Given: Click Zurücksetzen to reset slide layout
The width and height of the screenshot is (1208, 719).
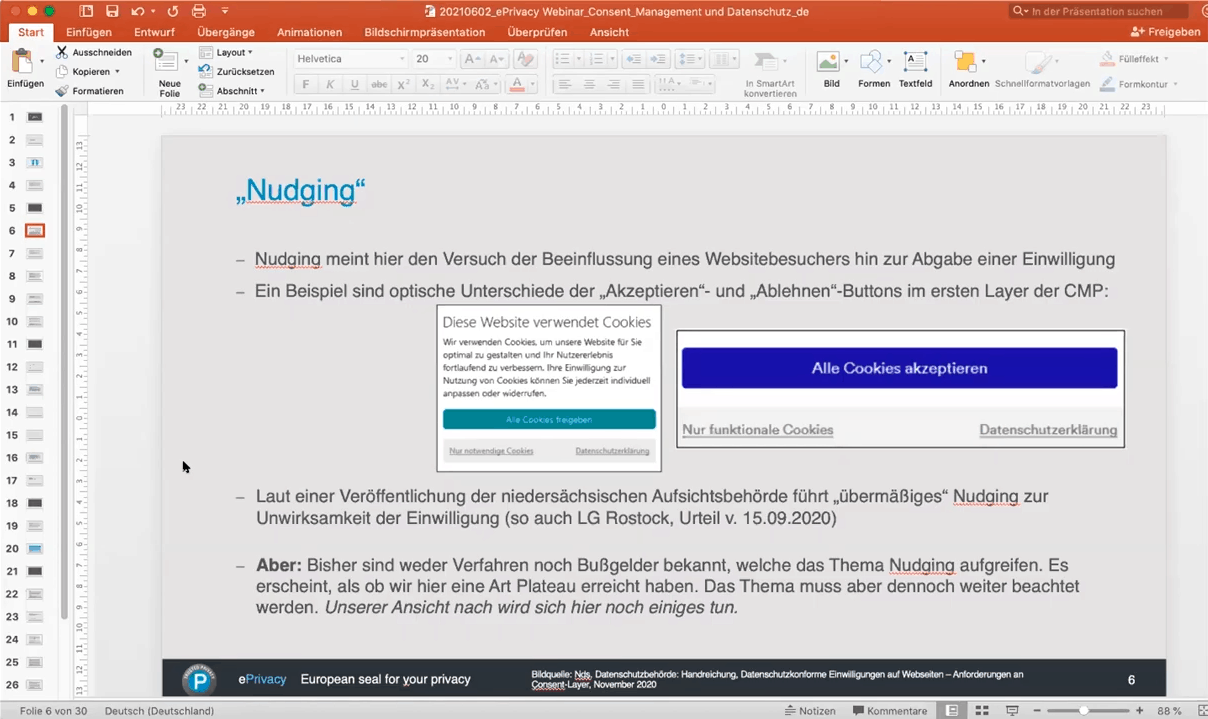Looking at the screenshot, I should point(236,72).
